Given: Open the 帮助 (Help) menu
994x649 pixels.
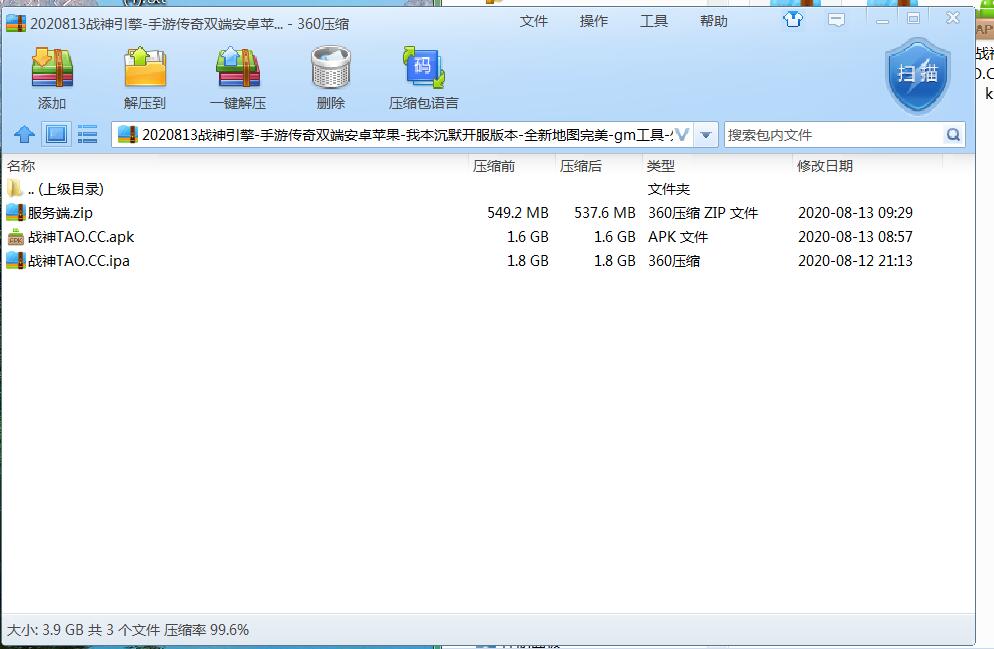Looking at the screenshot, I should tap(713, 21).
